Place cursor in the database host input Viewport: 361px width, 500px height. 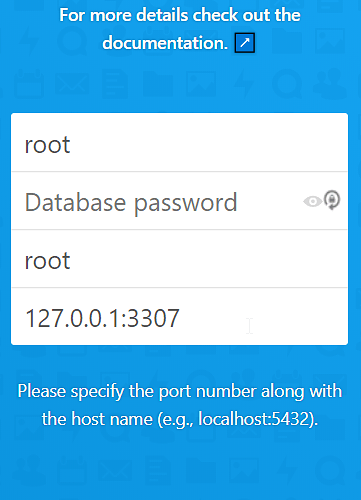pyautogui.click(x=180, y=317)
